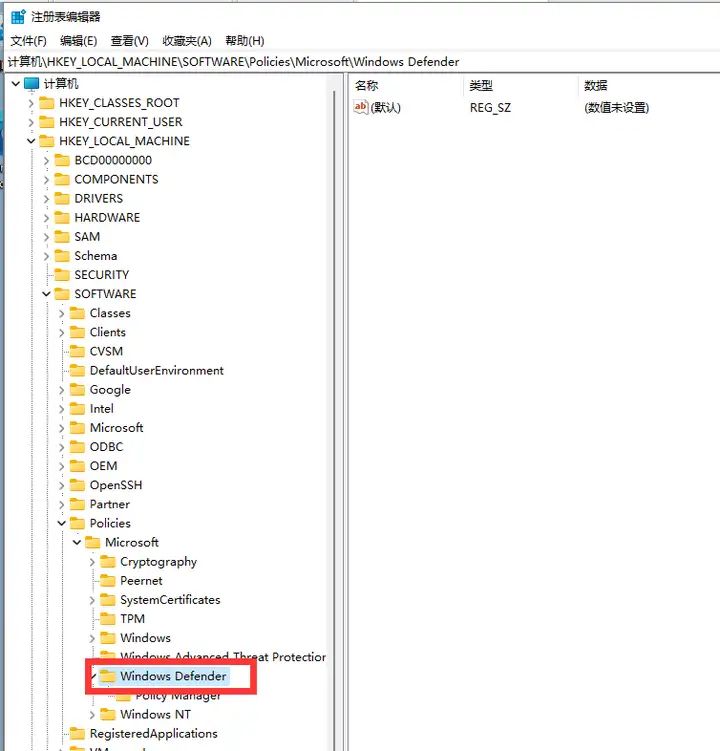Click the OpenSSH folder icon
Screen dimensions: 720x751
77,485
